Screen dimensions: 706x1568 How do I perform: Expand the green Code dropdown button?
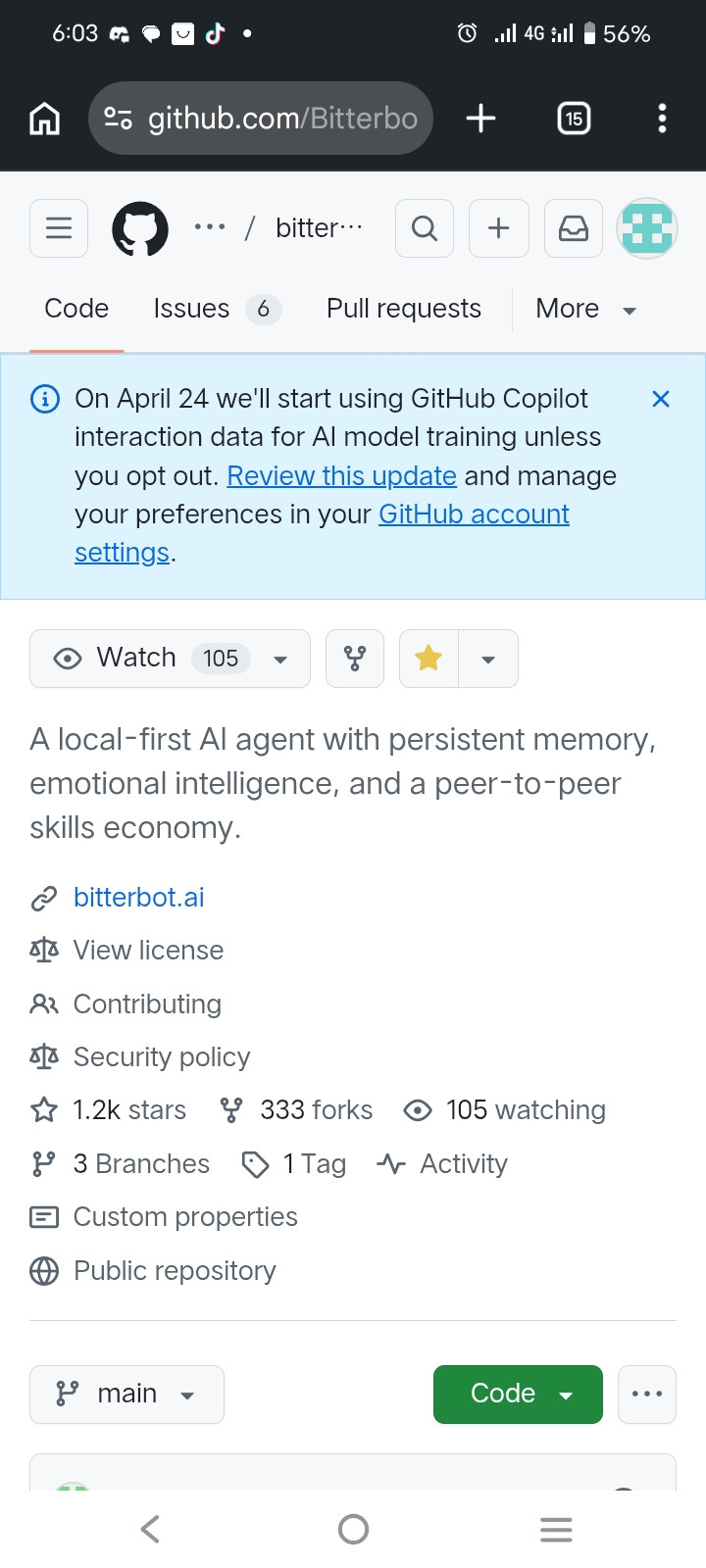(x=518, y=1394)
